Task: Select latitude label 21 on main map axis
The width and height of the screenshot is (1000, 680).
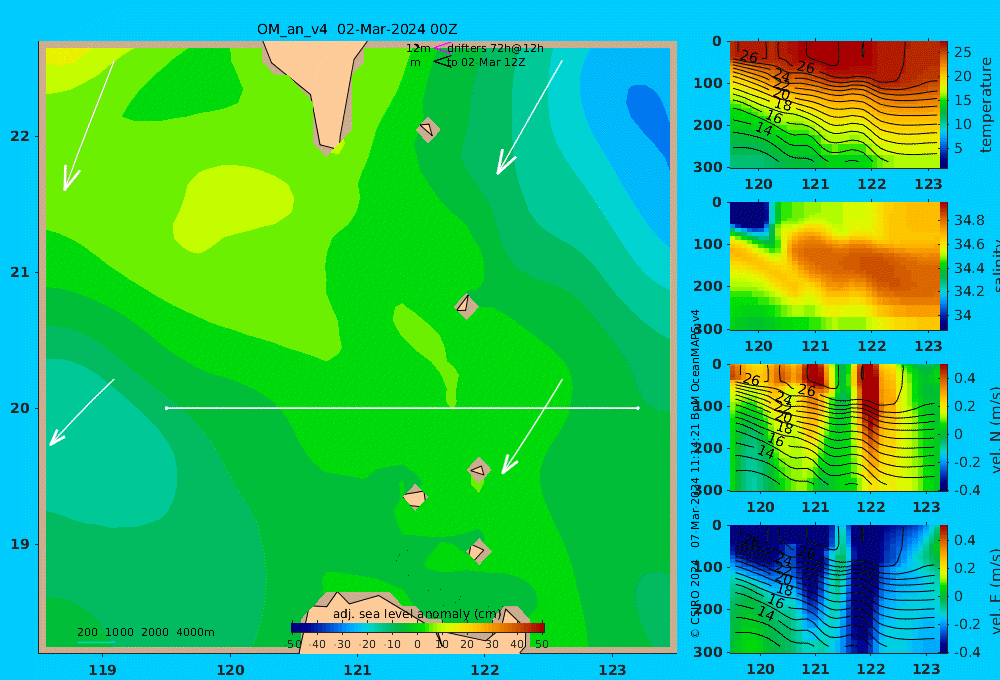Action: [20, 272]
